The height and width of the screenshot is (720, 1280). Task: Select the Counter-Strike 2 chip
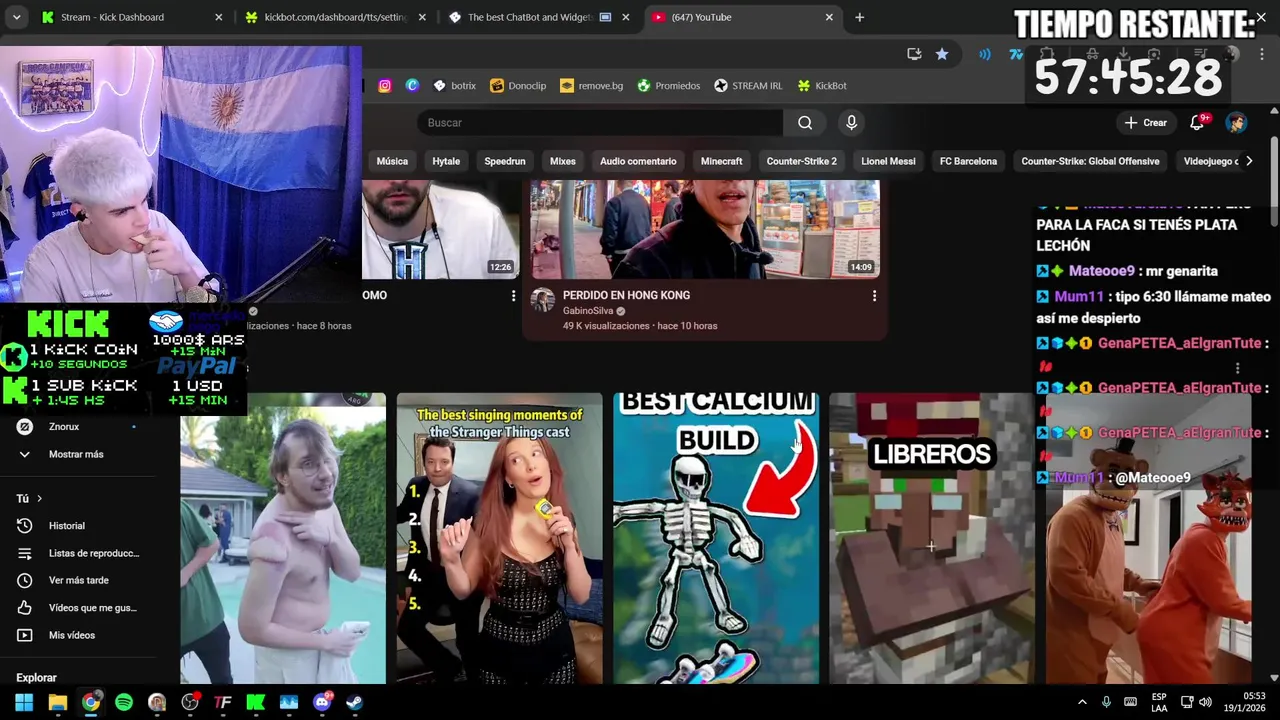coord(802,161)
